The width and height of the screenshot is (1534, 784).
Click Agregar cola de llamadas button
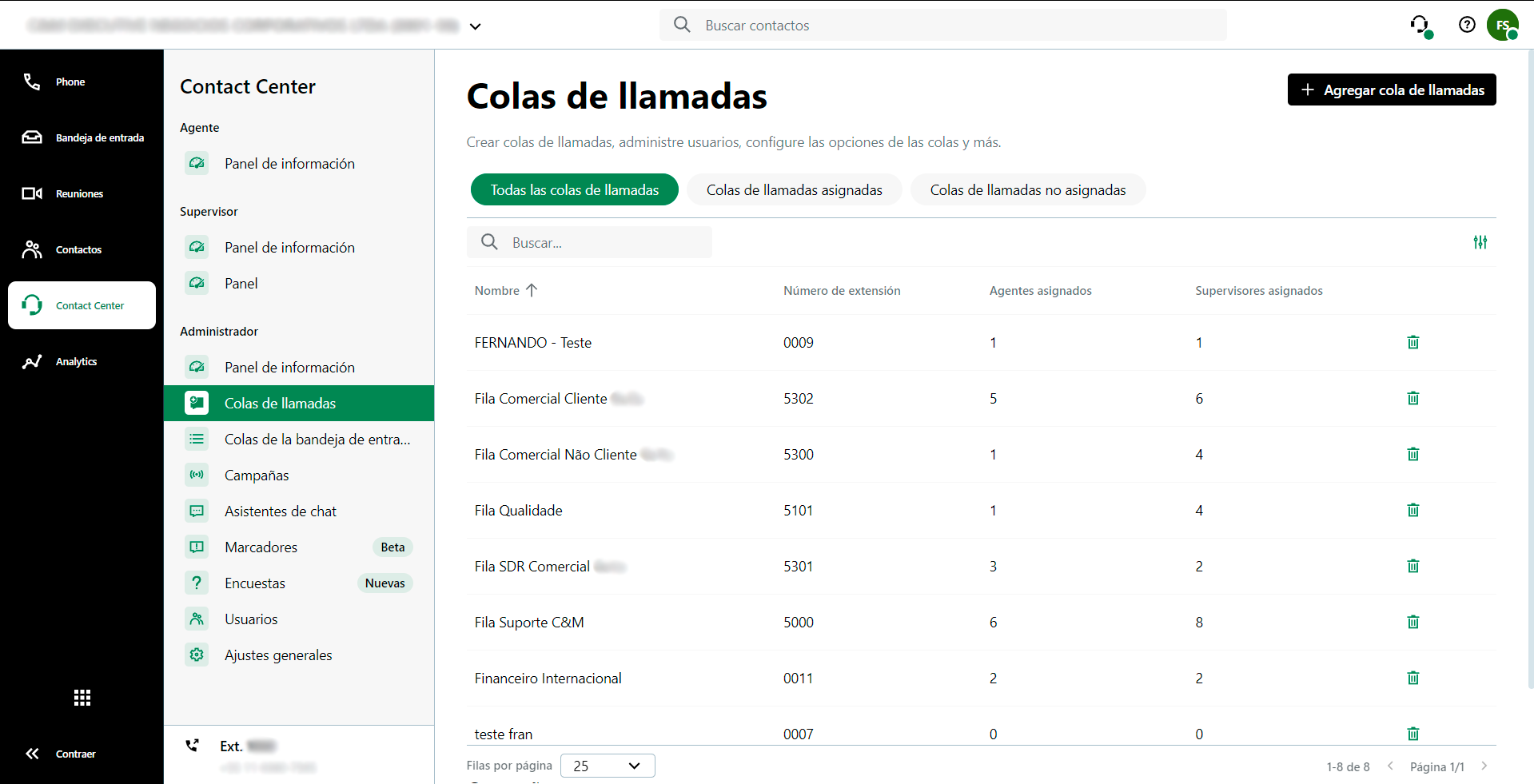(1391, 90)
